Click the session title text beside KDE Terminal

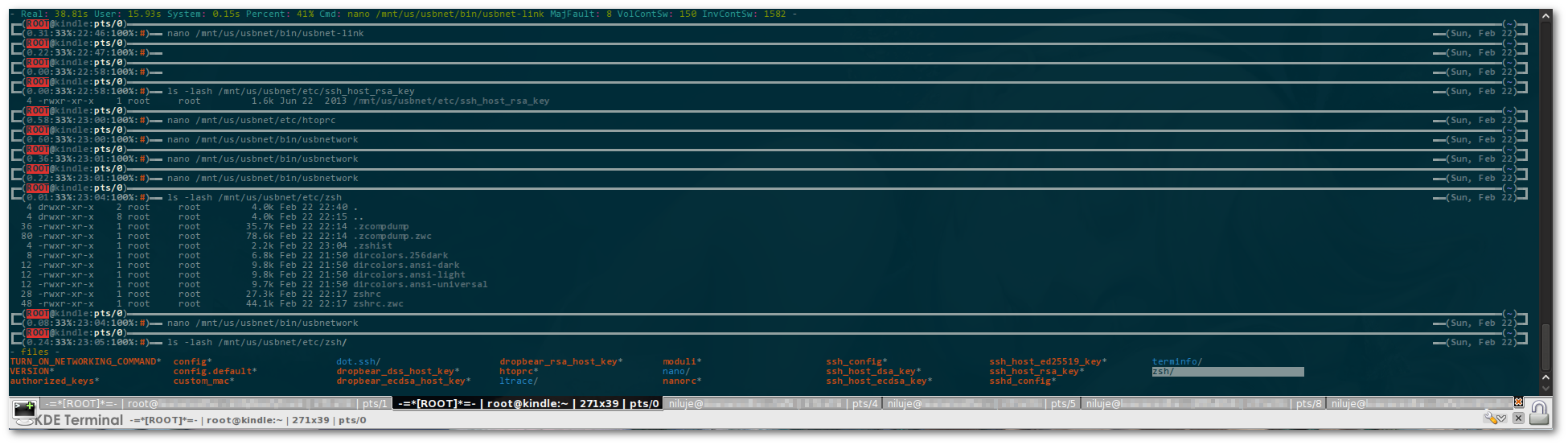coord(248,420)
